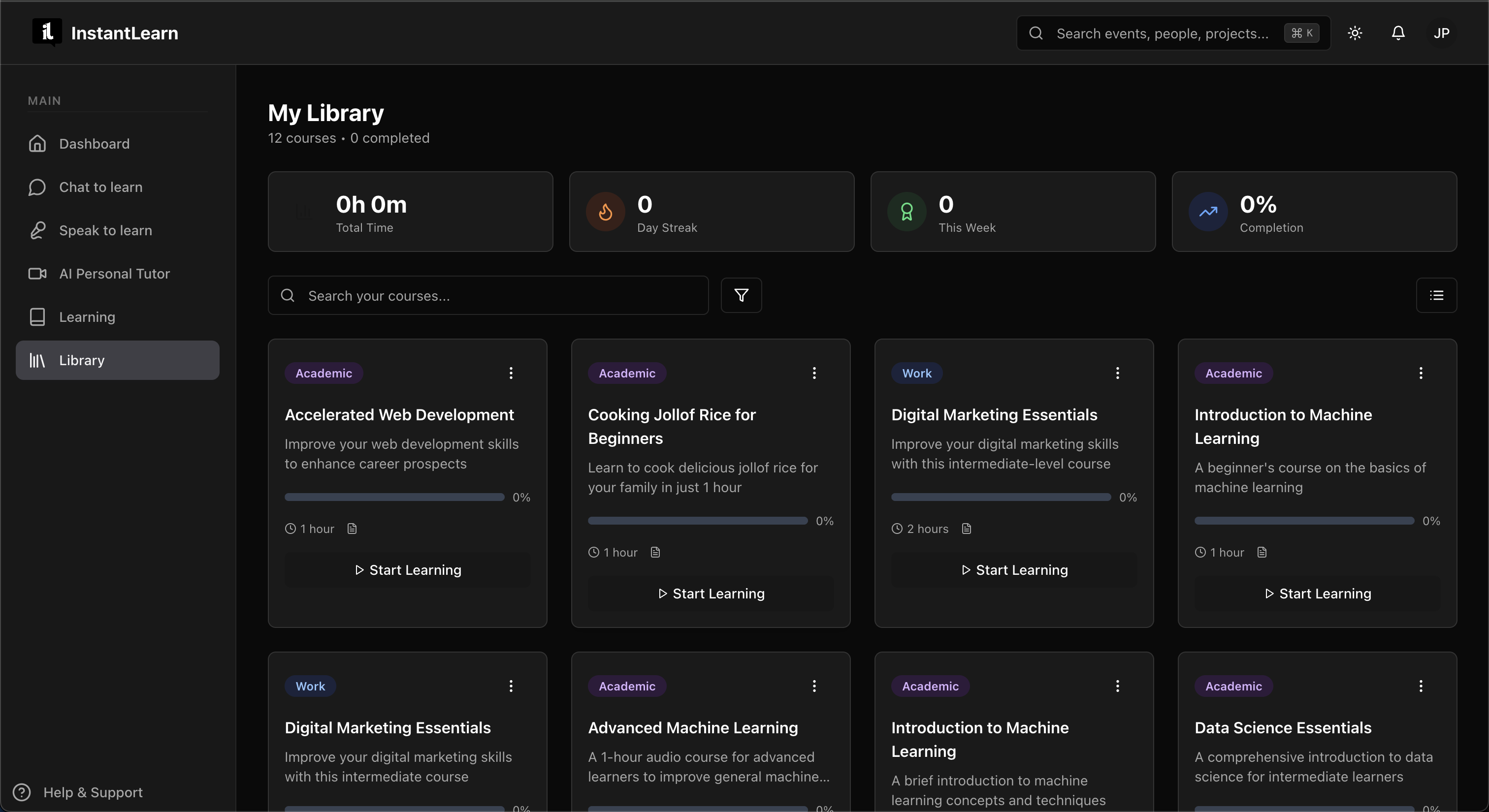Open the notifications bell
This screenshot has height=812, width=1489.
1398,33
